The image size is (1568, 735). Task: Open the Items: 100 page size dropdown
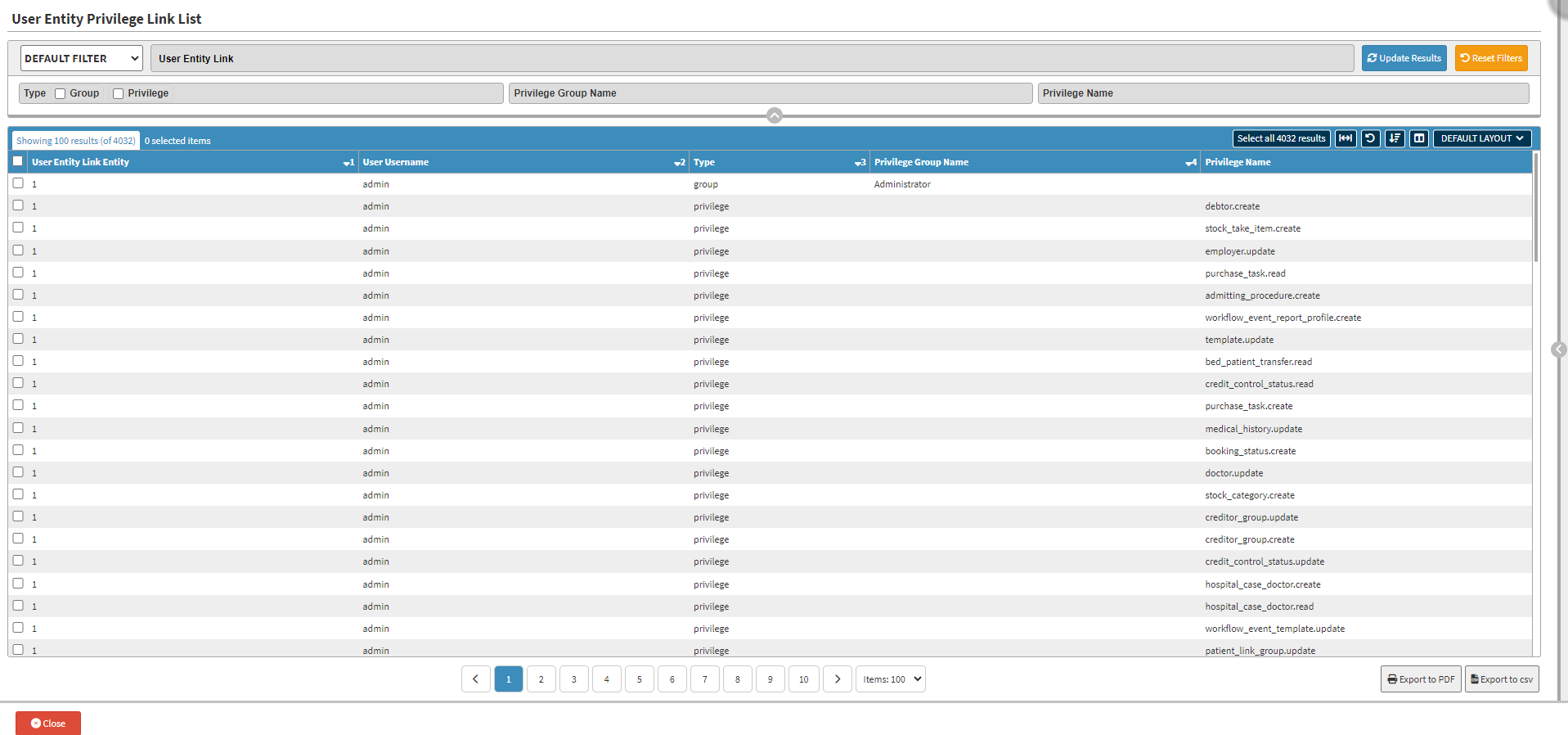(x=891, y=679)
